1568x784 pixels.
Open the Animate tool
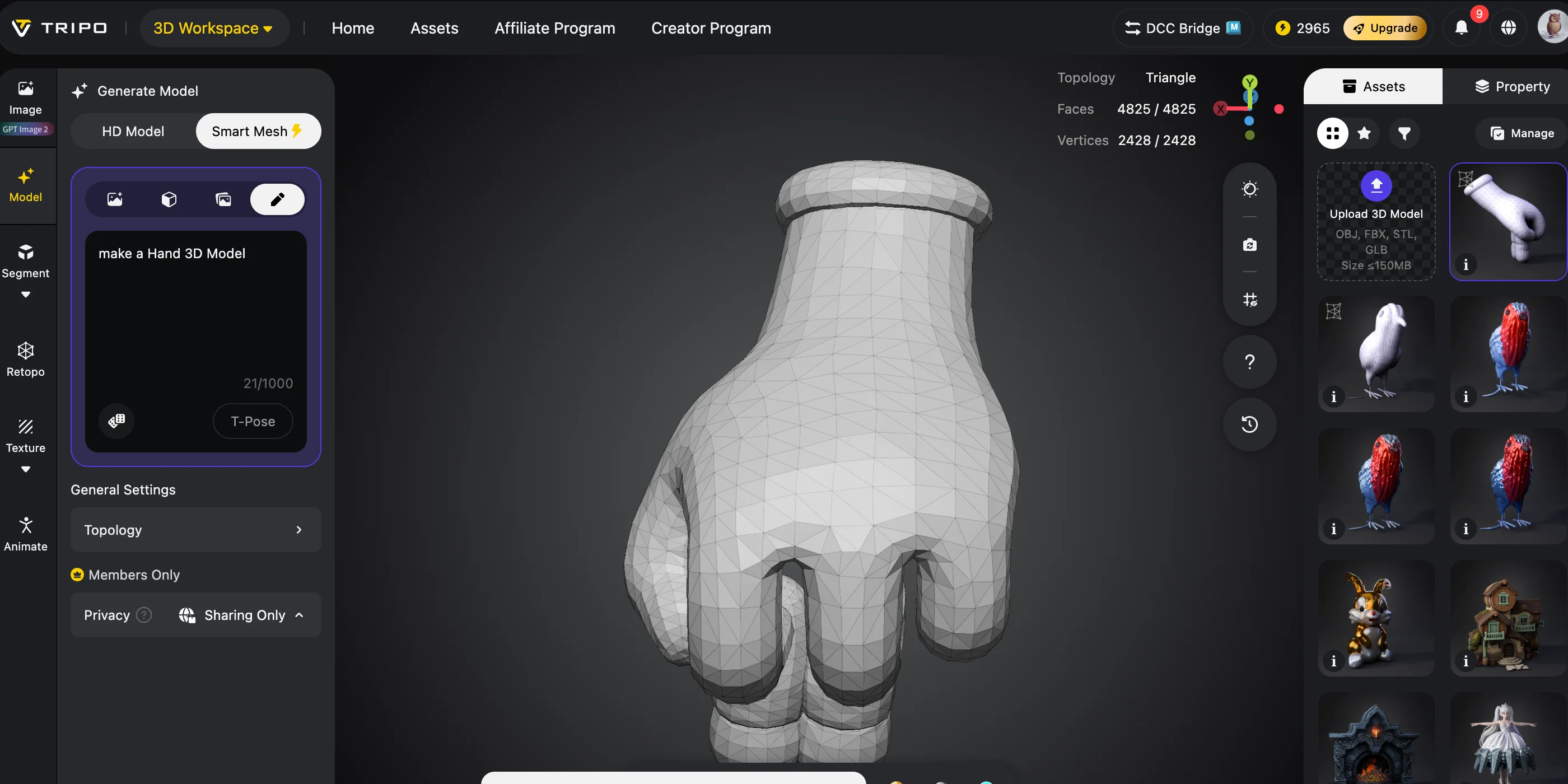pos(26,534)
